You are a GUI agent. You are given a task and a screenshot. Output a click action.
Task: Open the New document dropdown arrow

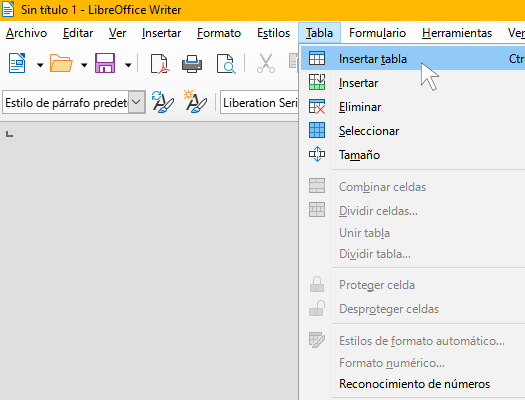[40, 65]
